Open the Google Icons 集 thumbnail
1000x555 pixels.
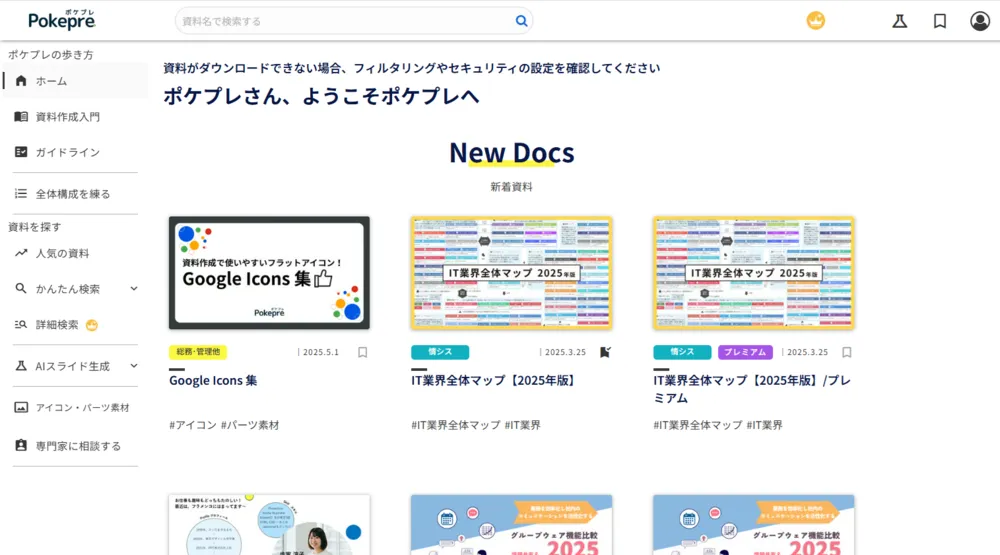[x=269, y=272]
